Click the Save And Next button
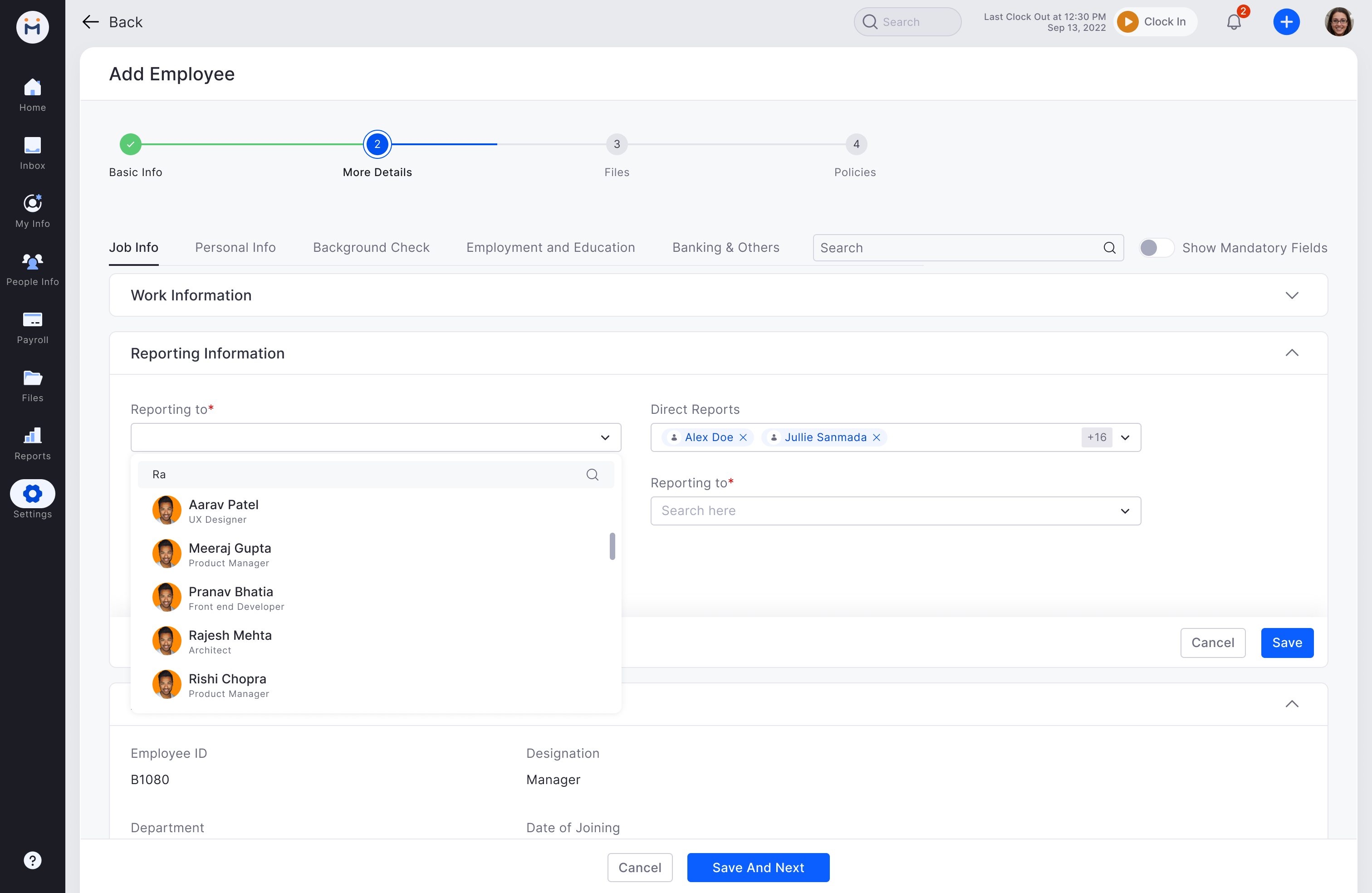The width and height of the screenshot is (1372, 893). click(x=758, y=867)
